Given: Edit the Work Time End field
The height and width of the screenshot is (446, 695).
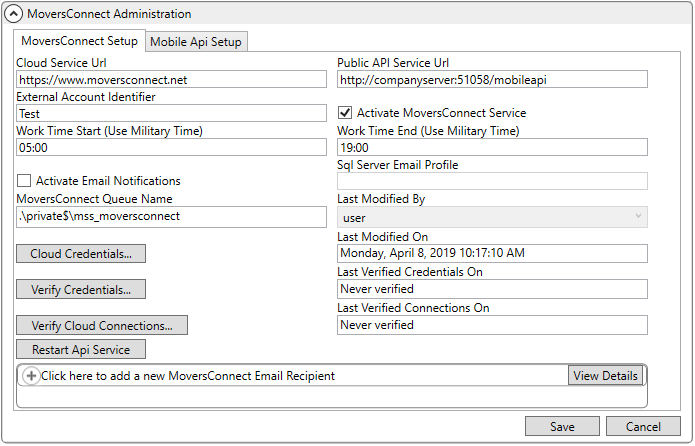Looking at the screenshot, I should point(492,147).
